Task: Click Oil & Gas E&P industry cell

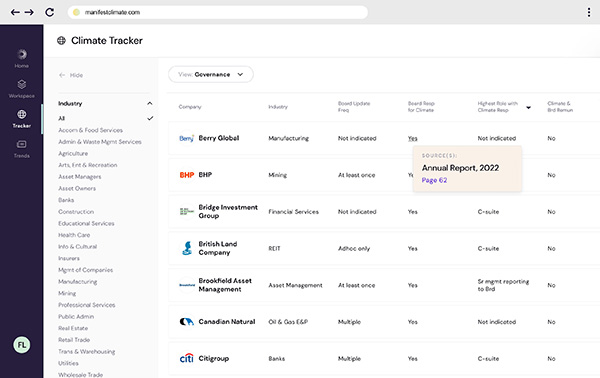Action: [288, 322]
